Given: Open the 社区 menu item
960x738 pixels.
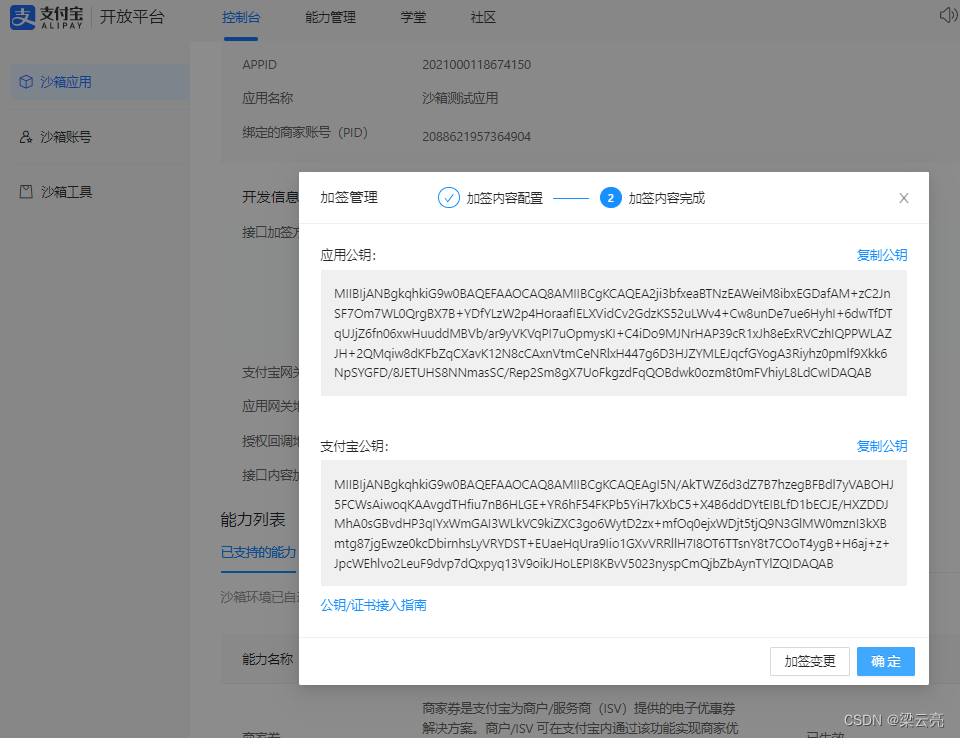Looking at the screenshot, I should (x=483, y=18).
